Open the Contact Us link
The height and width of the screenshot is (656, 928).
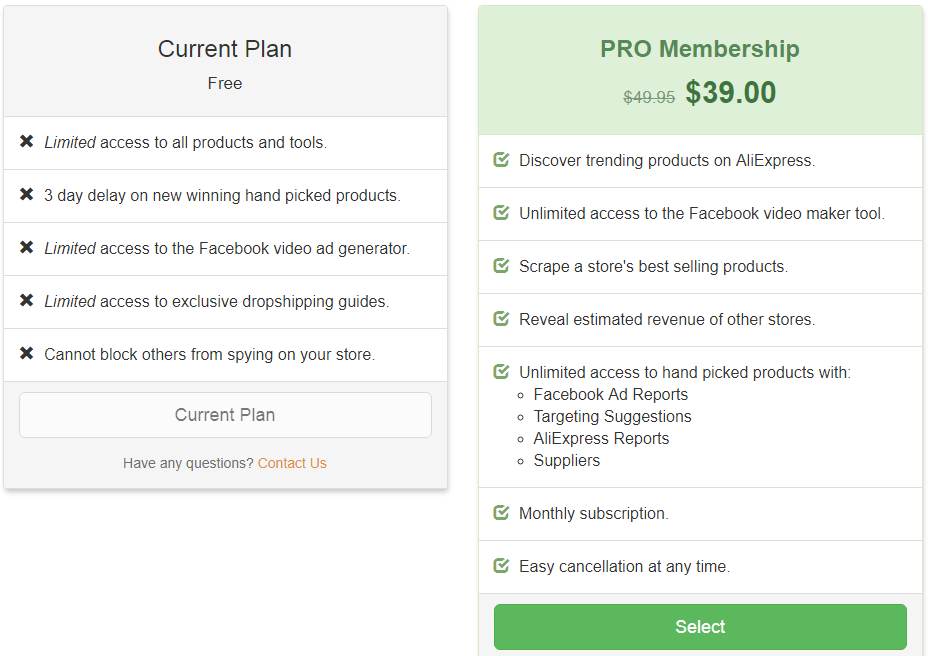point(292,463)
